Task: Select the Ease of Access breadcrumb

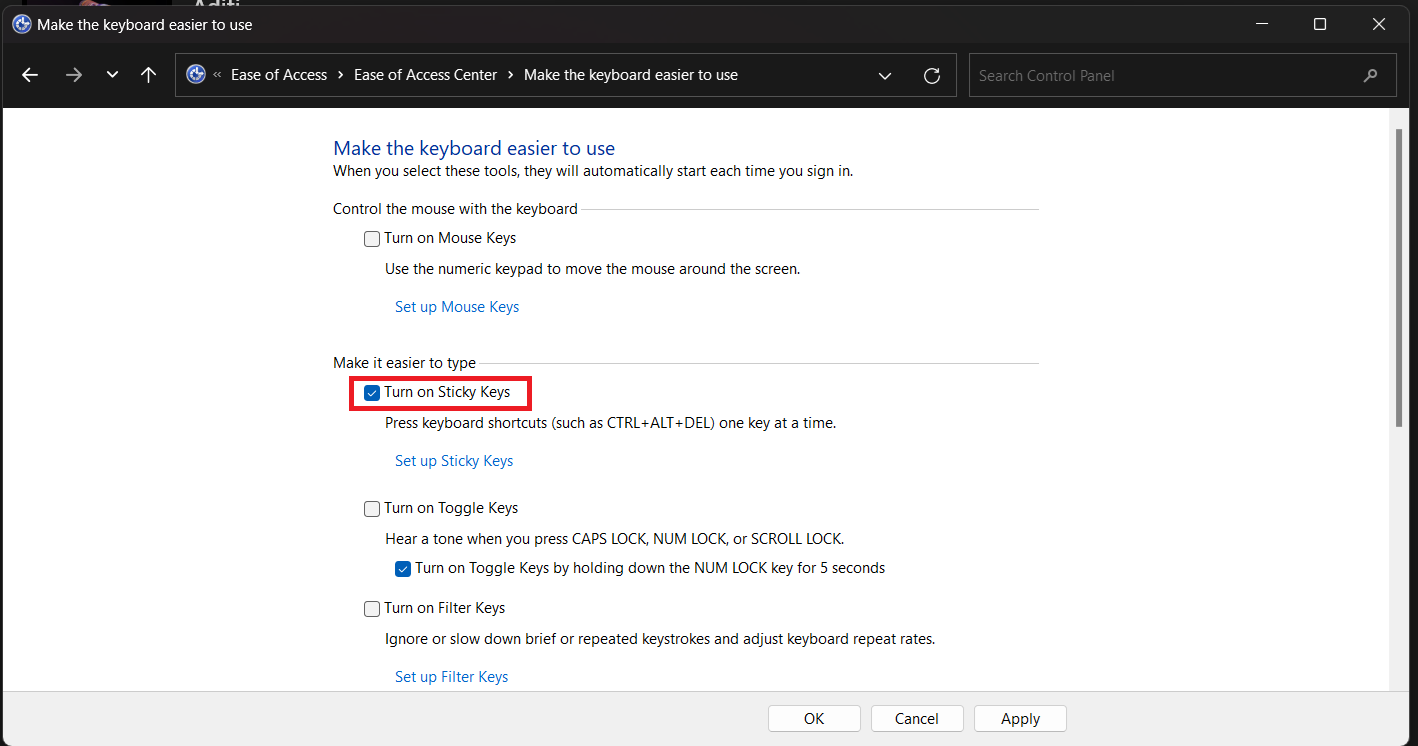Action: tap(279, 75)
